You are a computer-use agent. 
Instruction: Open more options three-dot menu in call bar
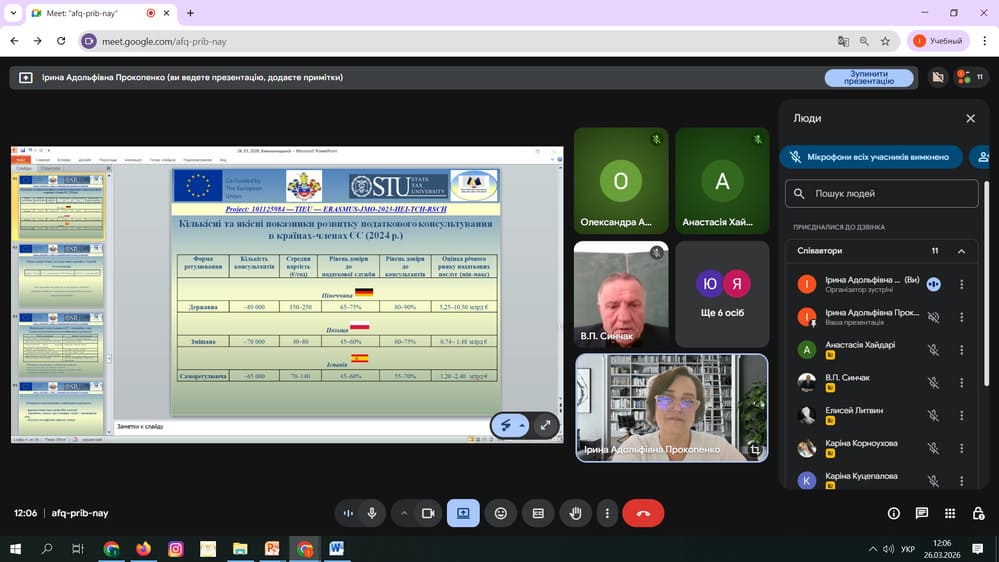pyautogui.click(x=607, y=513)
